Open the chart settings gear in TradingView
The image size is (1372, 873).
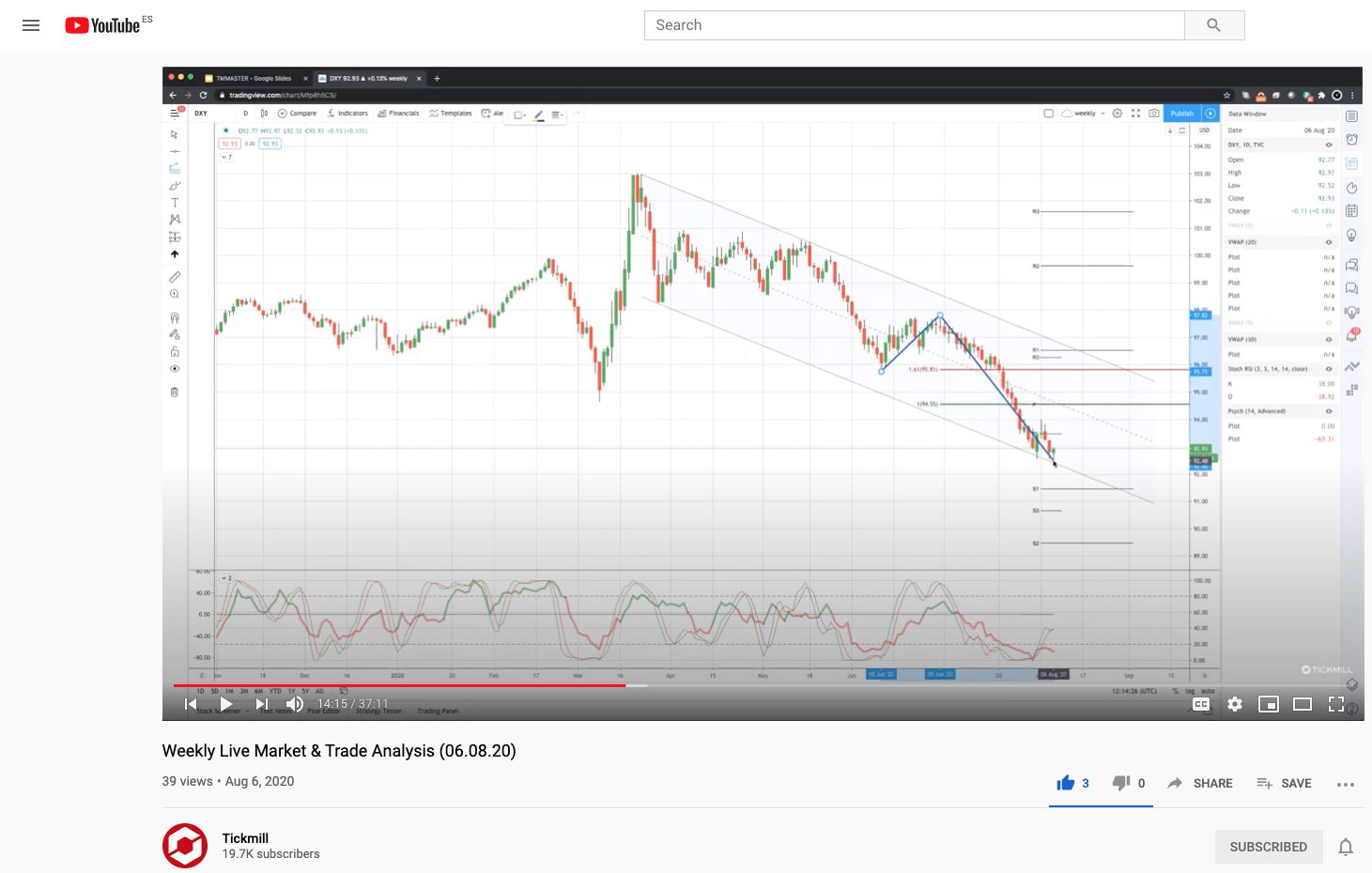point(1118,113)
